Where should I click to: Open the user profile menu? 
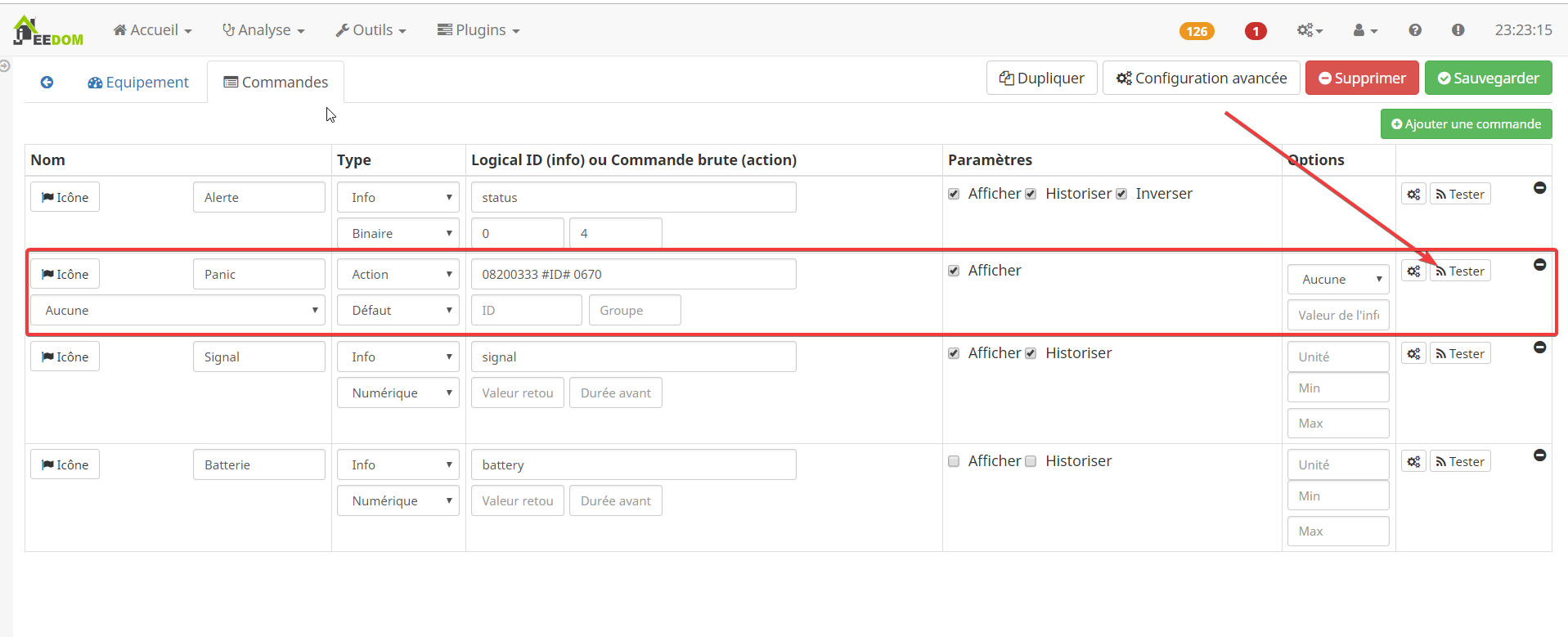[x=1365, y=30]
